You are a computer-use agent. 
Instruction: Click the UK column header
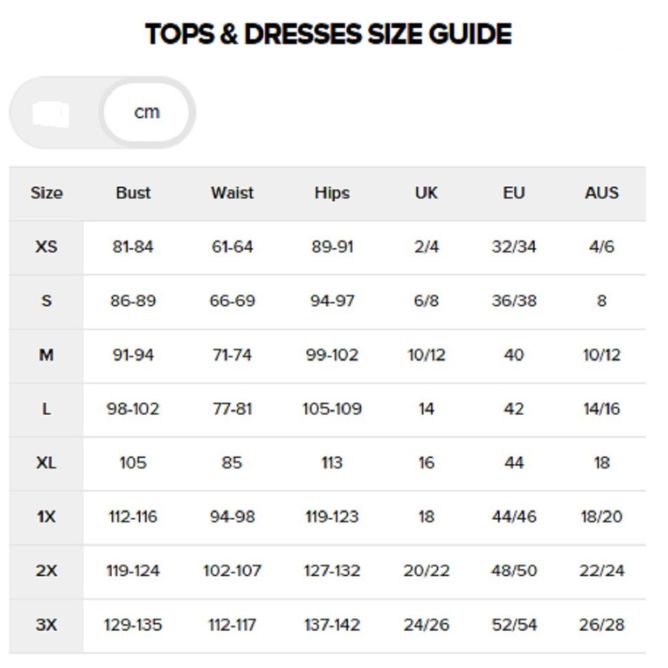pyautogui.click(x=426, y=193)
